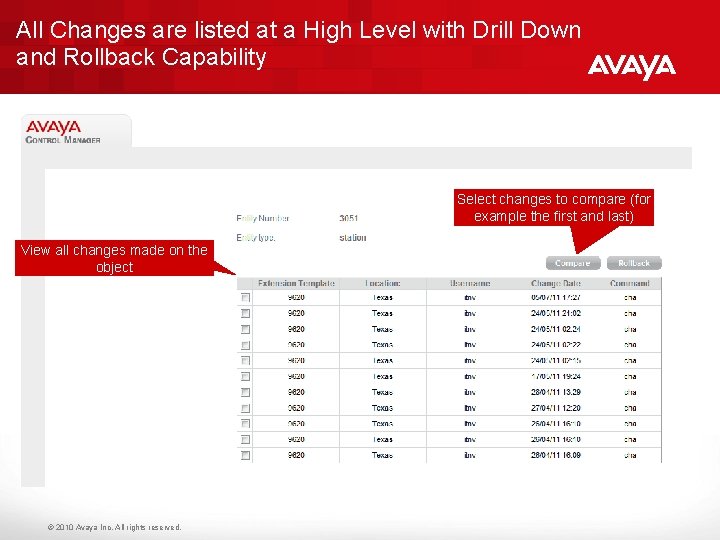The width and height of the screenshot is (720, 540).
Task: Click the Location column header
Action: pos(383,283)
